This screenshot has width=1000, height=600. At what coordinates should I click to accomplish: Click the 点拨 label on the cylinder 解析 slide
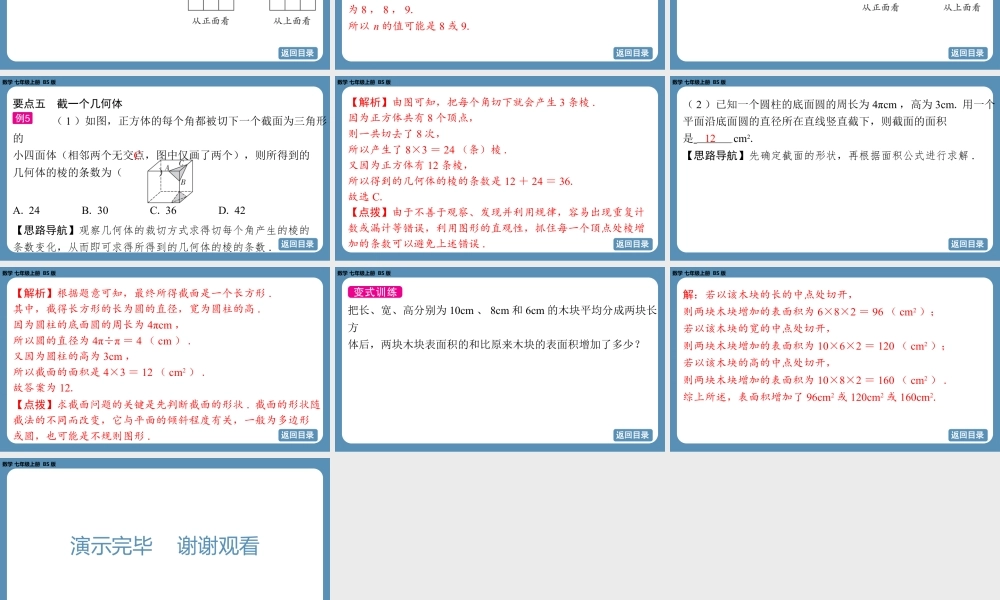coord(35,405)
